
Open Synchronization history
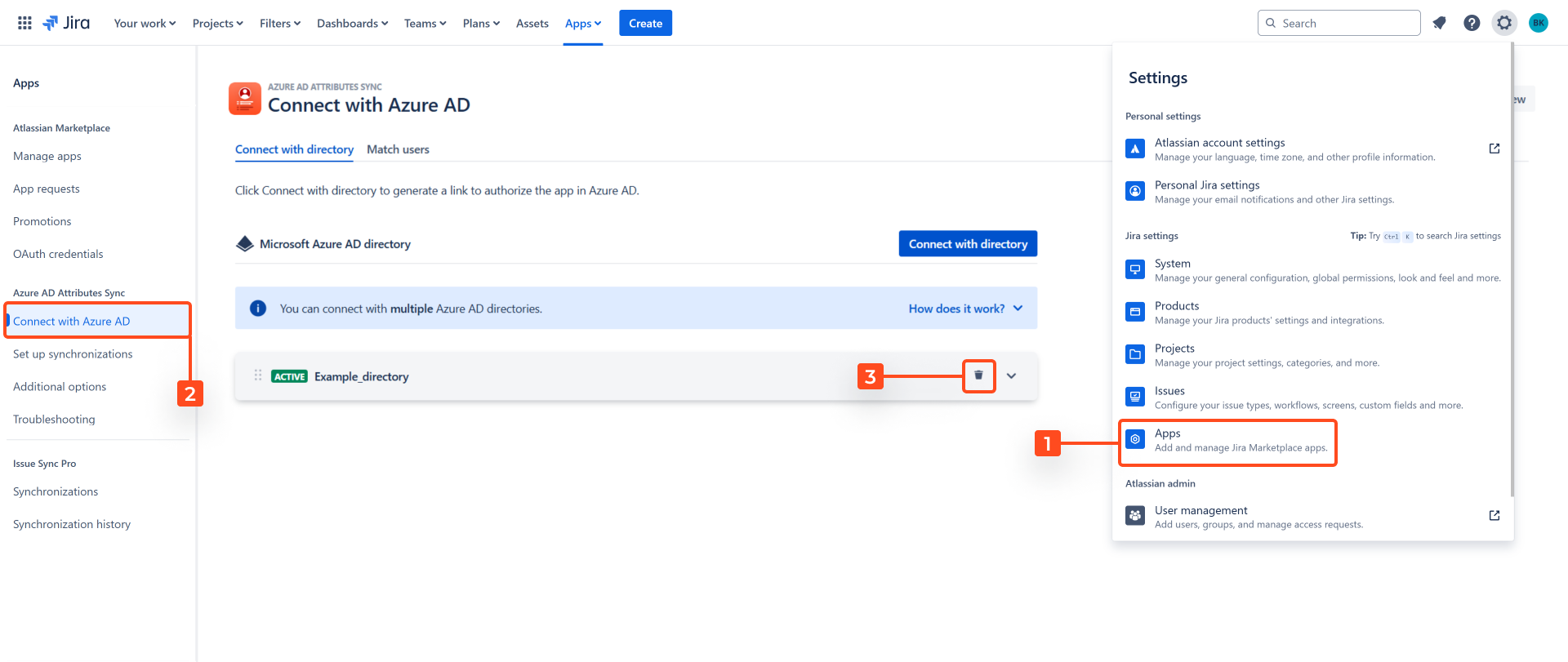click(72, 524)
